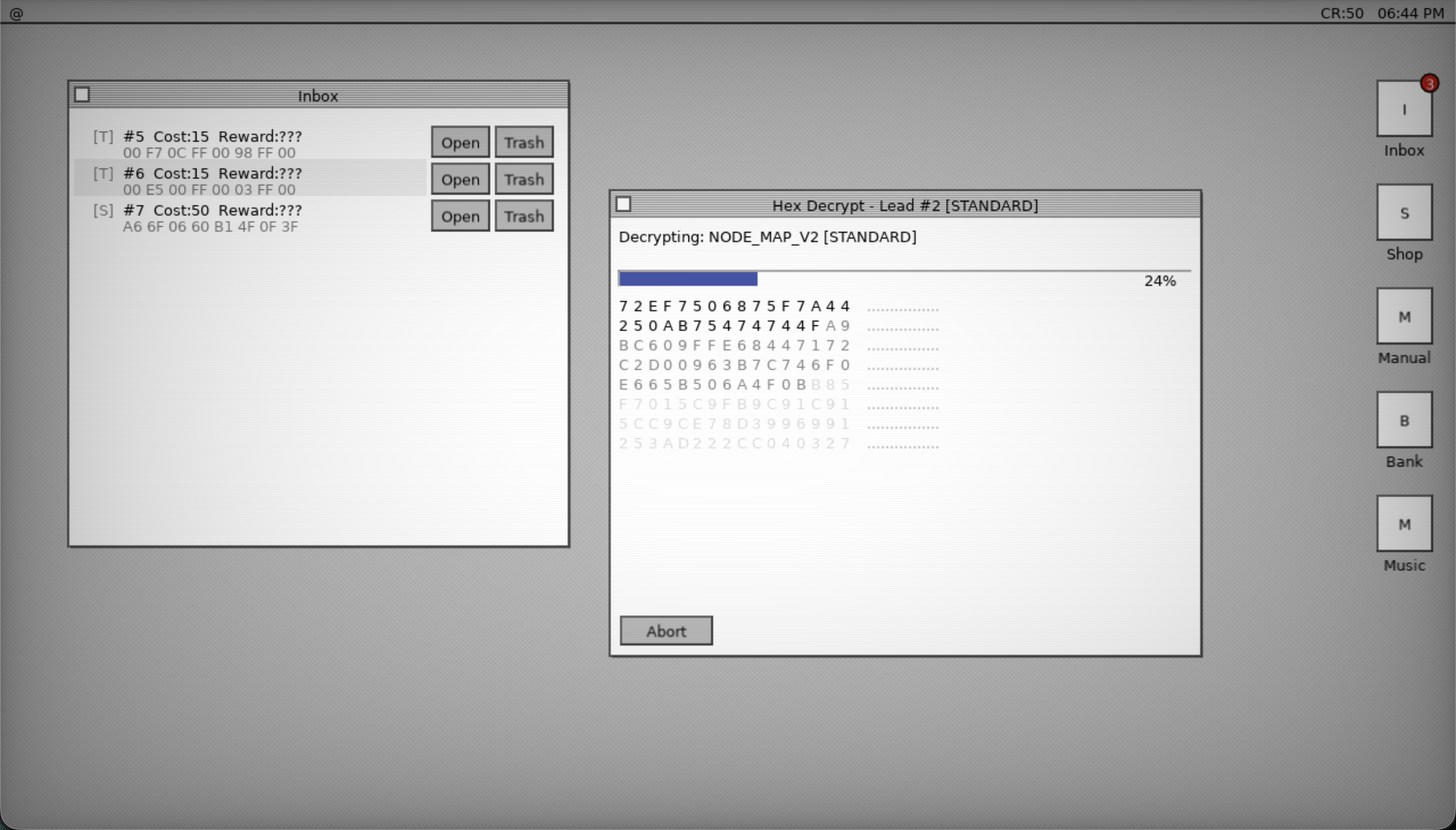Viewport: 1456px width, 830px height.
Task: Click the @ system menu icon
Action: (x=16, y=13)
